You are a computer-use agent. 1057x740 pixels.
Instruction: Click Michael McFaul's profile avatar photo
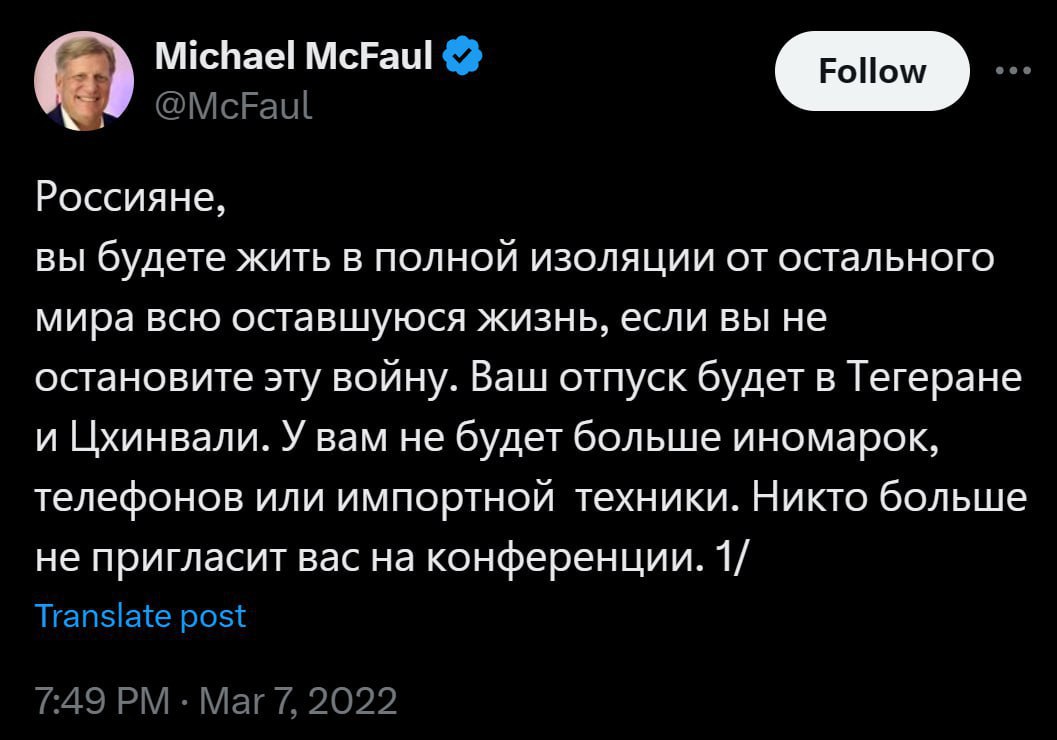pos(84,81)
